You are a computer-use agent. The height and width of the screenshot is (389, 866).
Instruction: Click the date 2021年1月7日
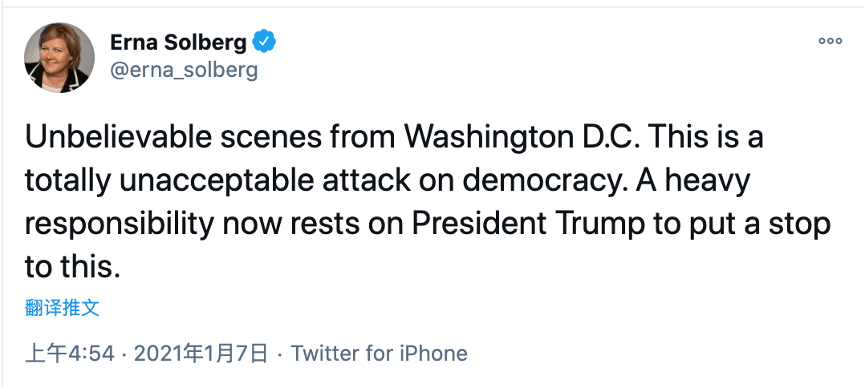pos(201,354)
